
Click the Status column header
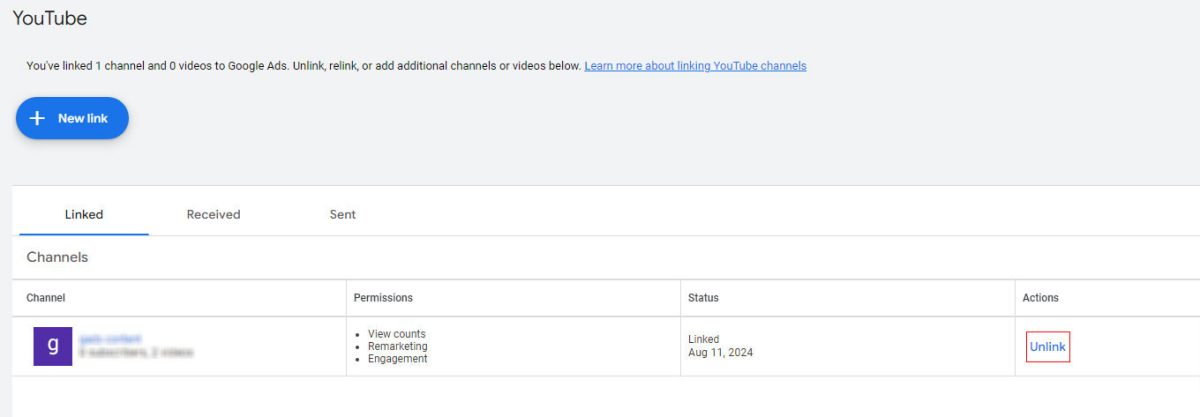coord(703,298)
